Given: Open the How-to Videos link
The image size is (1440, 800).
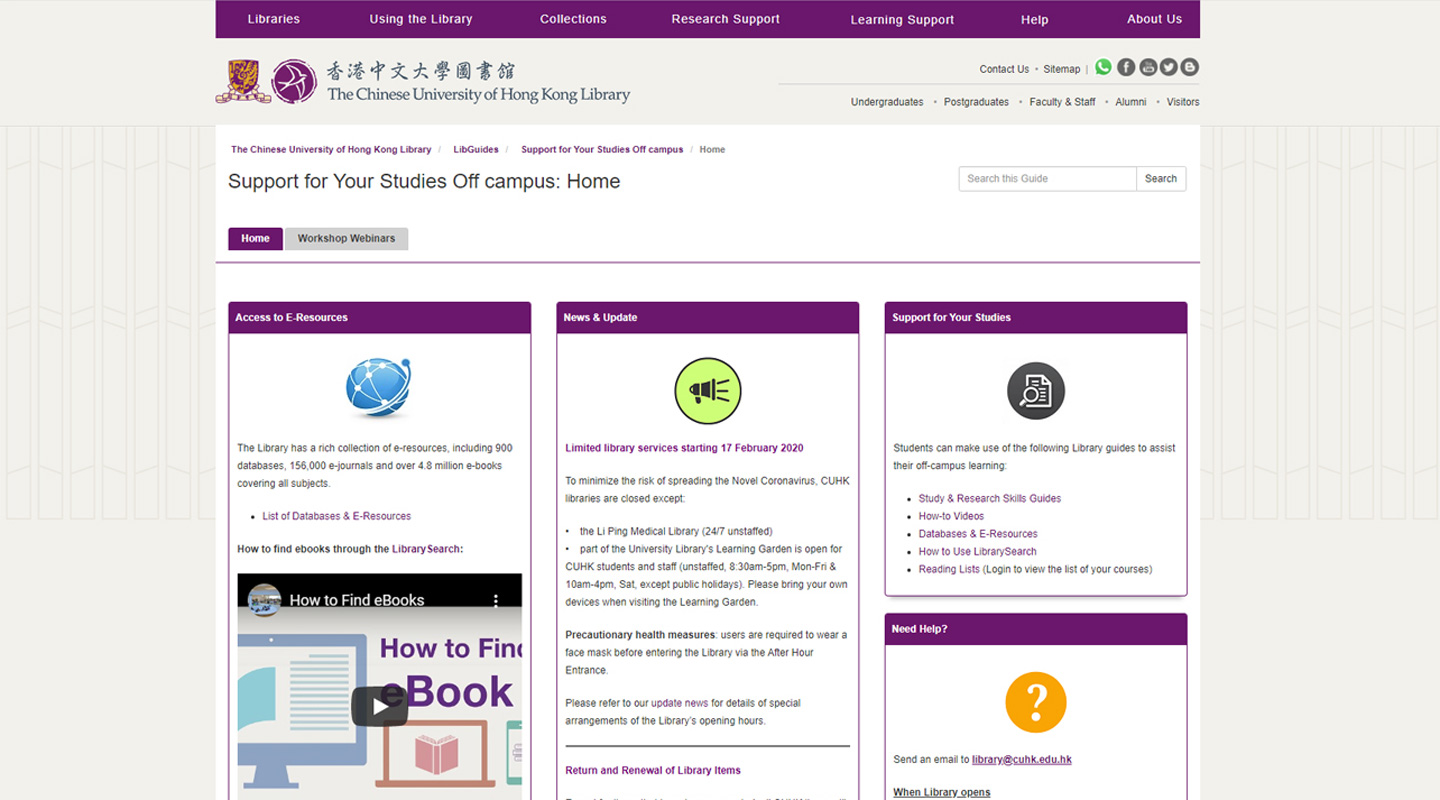Looking at the screenshot, I should [x=951, y=516].
